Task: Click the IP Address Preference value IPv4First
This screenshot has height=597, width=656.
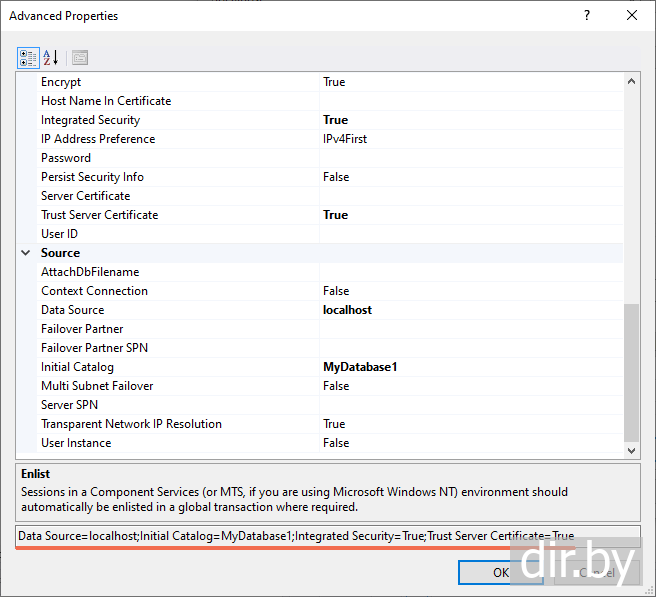Action: 470,139
